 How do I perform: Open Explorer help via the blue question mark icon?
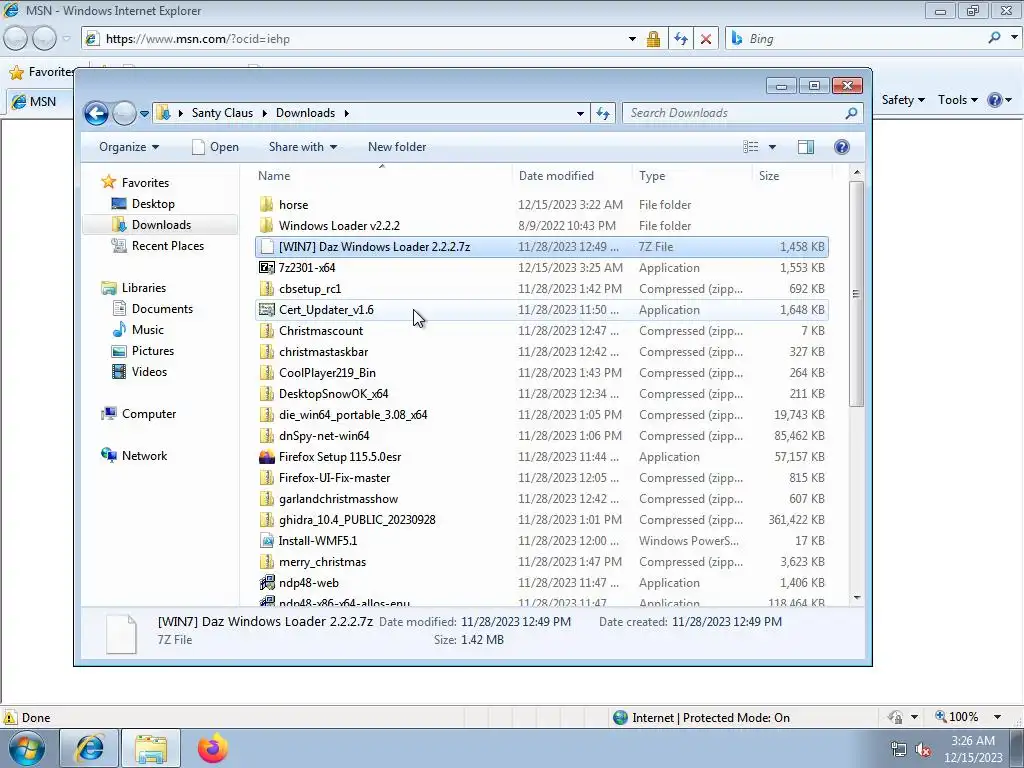[x=842, y=147]
